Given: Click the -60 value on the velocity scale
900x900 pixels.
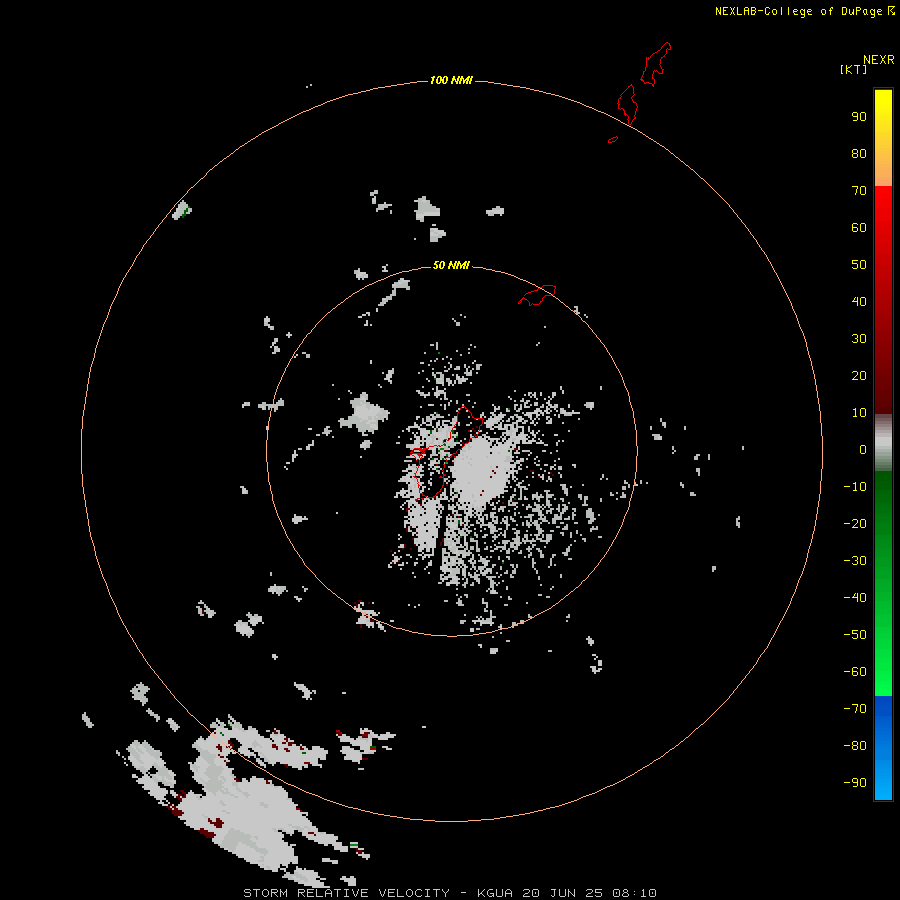Looking at the screenshot, I should coord(855,672).
